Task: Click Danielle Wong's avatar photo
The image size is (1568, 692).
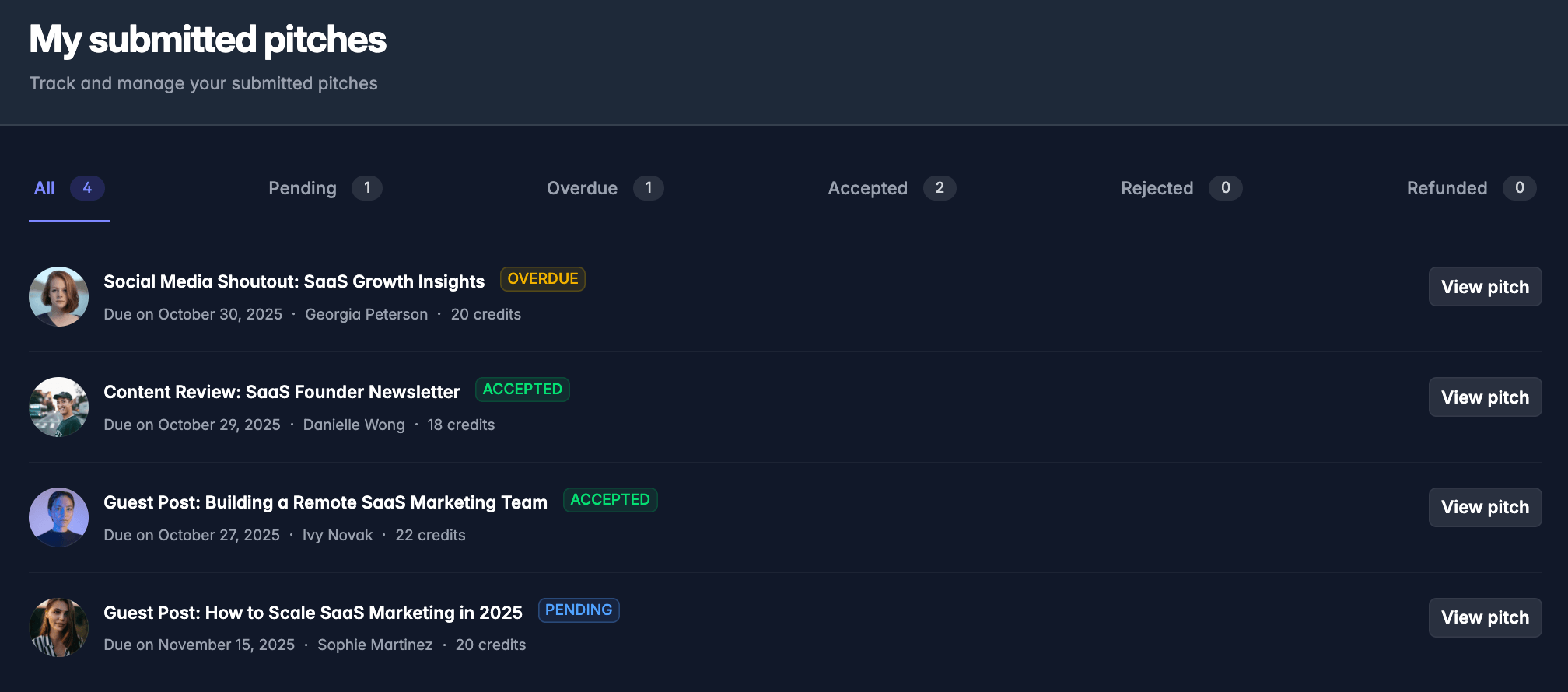Action: pyautogui.click(x=58, y=407)
